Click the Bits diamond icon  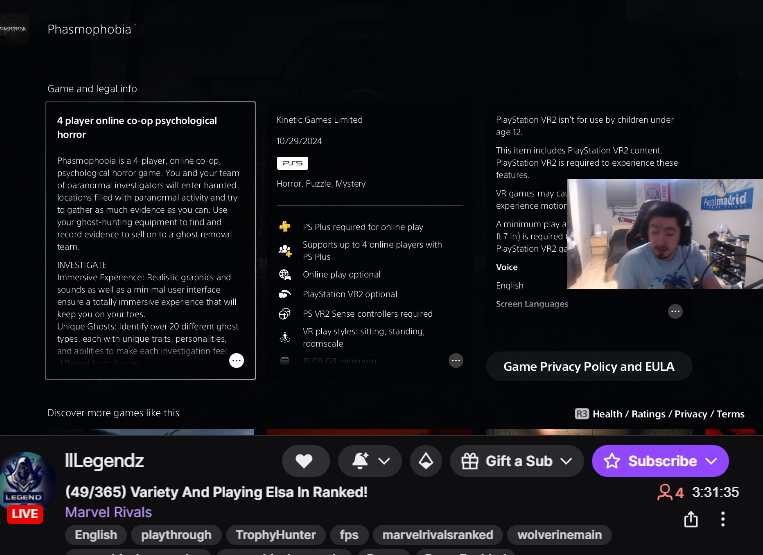click(426, 461)
